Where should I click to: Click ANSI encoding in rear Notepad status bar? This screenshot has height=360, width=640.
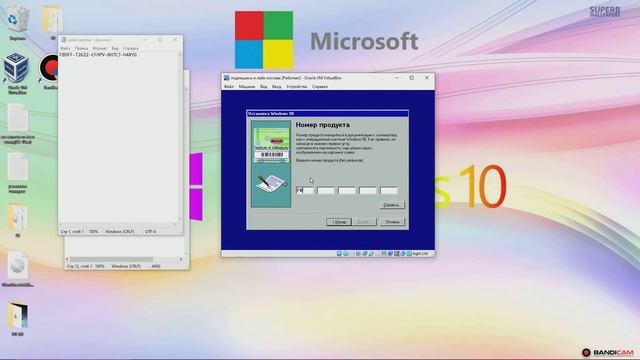(156, 266)
